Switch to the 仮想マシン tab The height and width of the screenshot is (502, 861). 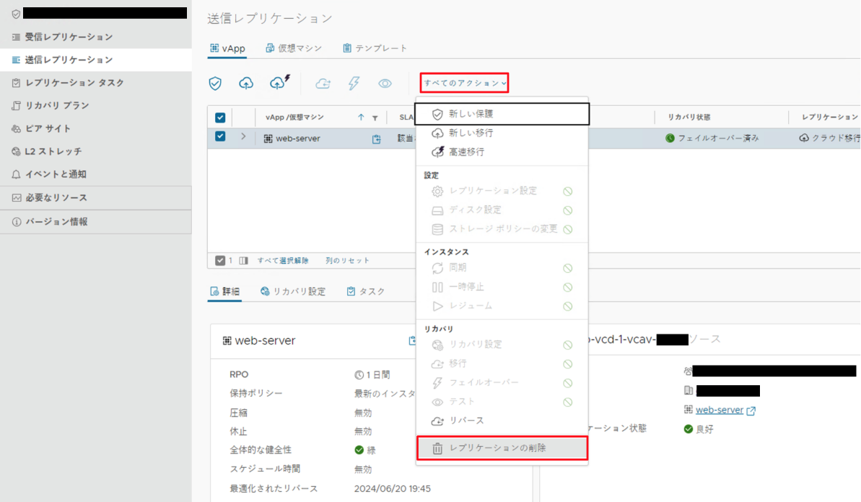[294, 48]
